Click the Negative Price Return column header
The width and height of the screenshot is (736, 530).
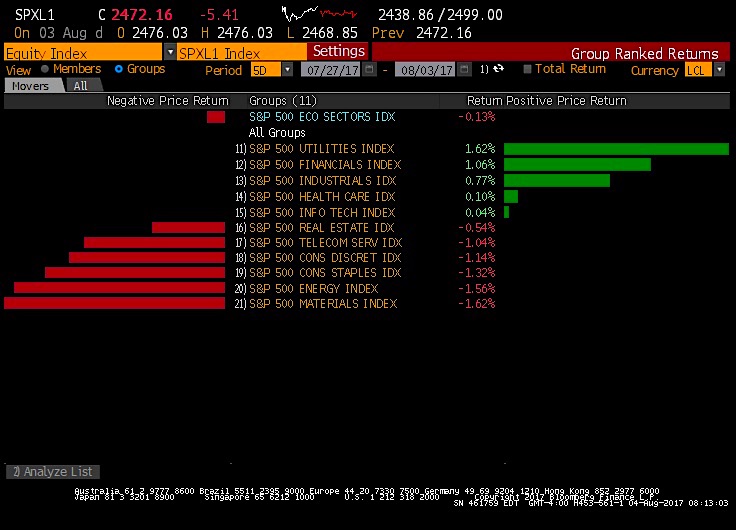[168, 100]
